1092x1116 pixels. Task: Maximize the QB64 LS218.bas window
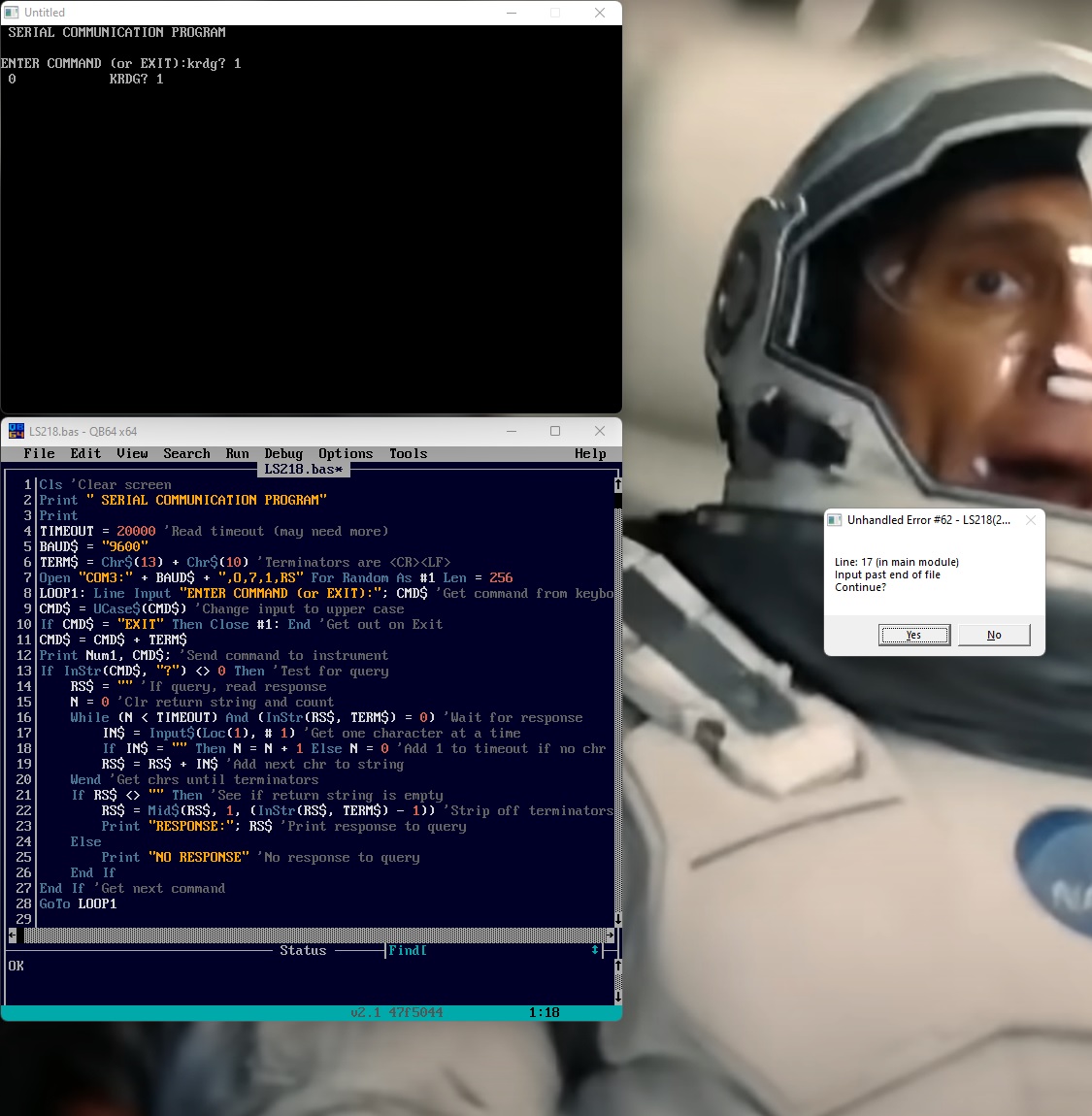555,431
